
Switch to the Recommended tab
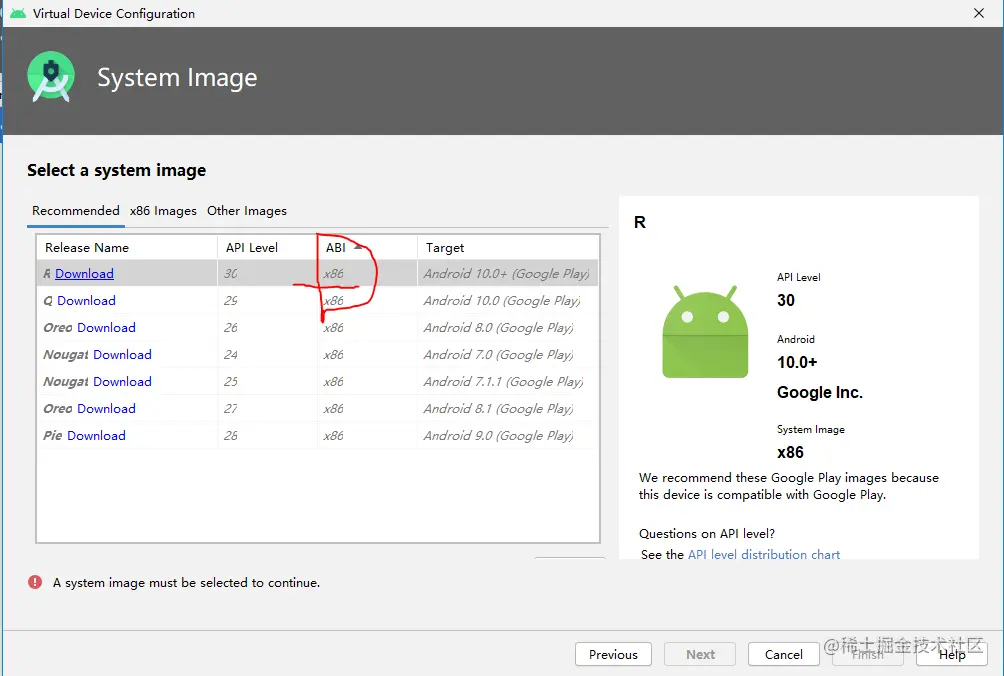(x=76, y=211)
